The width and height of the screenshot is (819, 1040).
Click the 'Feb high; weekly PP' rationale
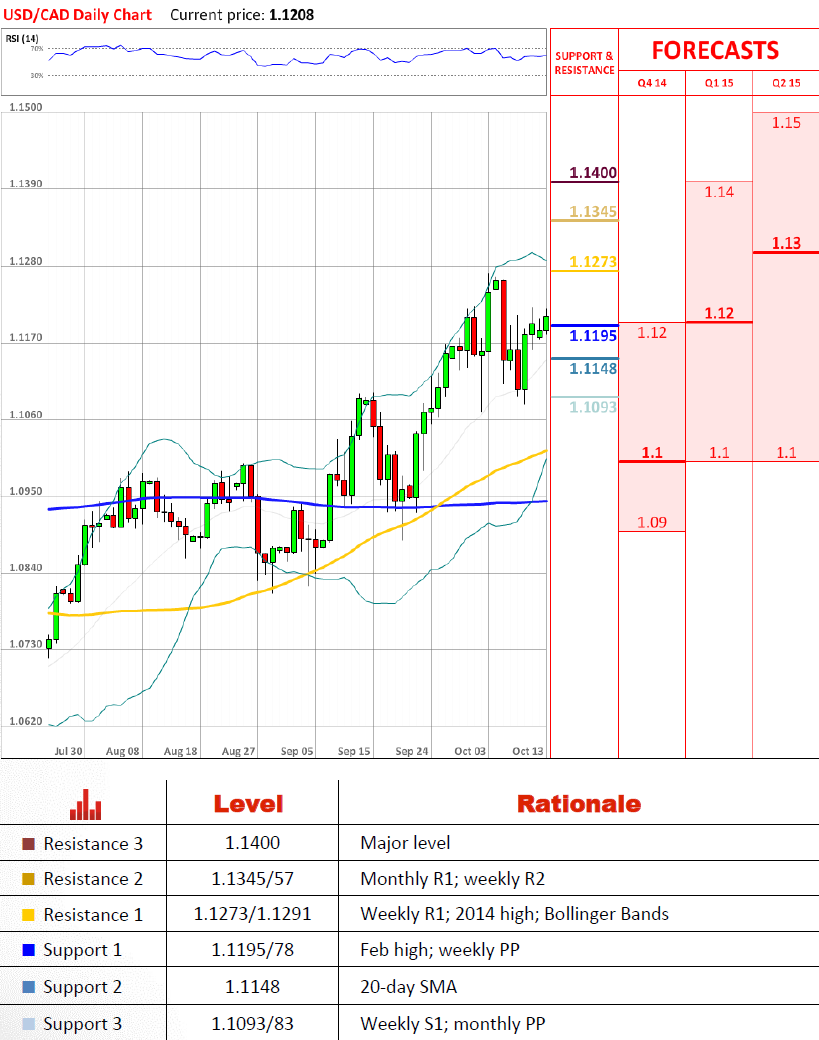click(x=440, y=950)
